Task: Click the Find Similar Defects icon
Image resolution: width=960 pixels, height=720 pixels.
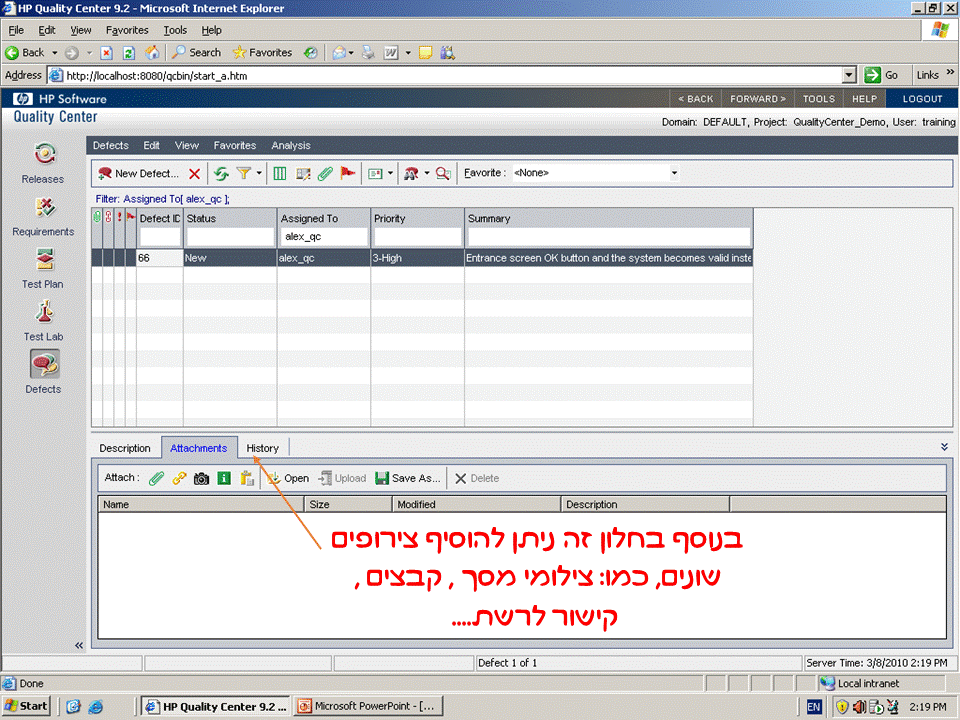Action: (411, 173)
